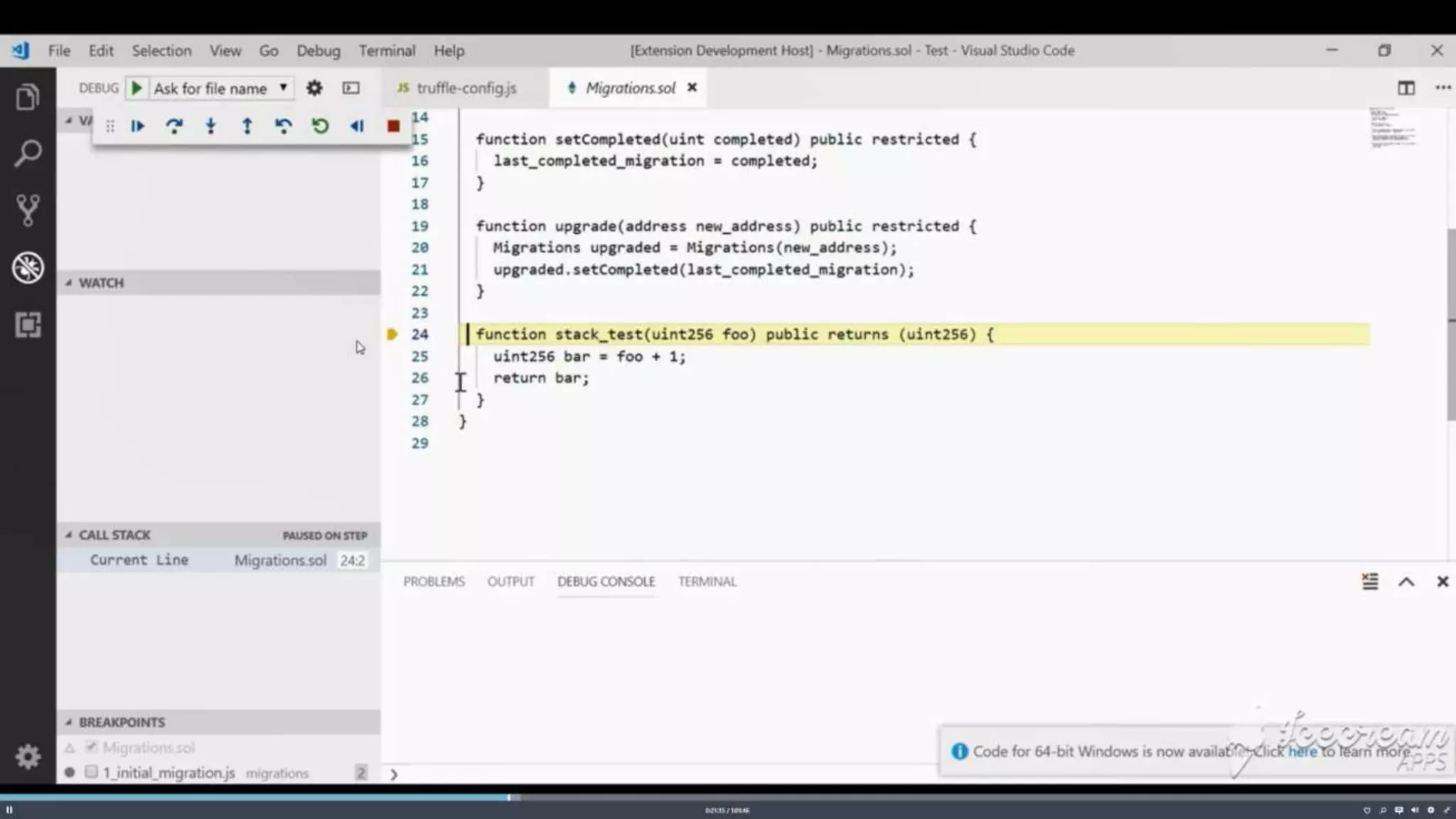Toggle split editor layout
The height and width of the screenshot is (819, 1456).
[x=1406, y=88]
